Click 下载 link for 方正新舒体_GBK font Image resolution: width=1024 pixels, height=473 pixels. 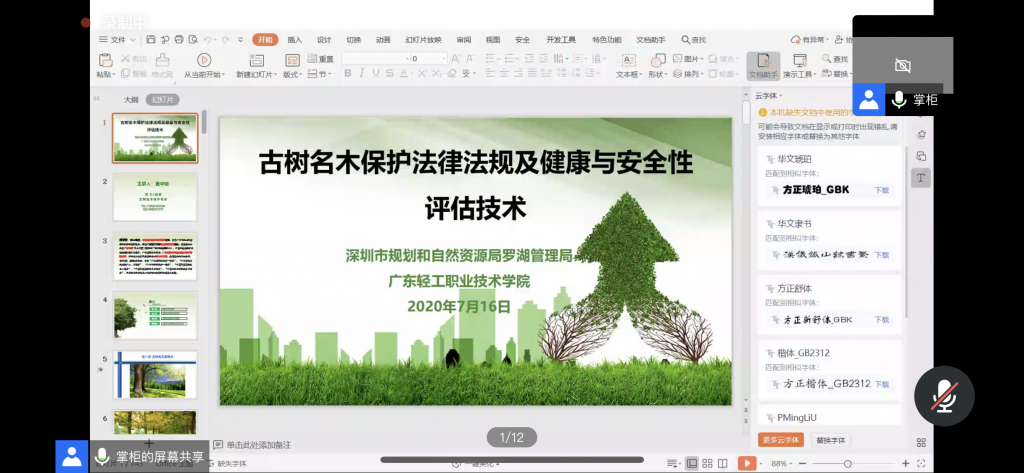pos(882,319)
